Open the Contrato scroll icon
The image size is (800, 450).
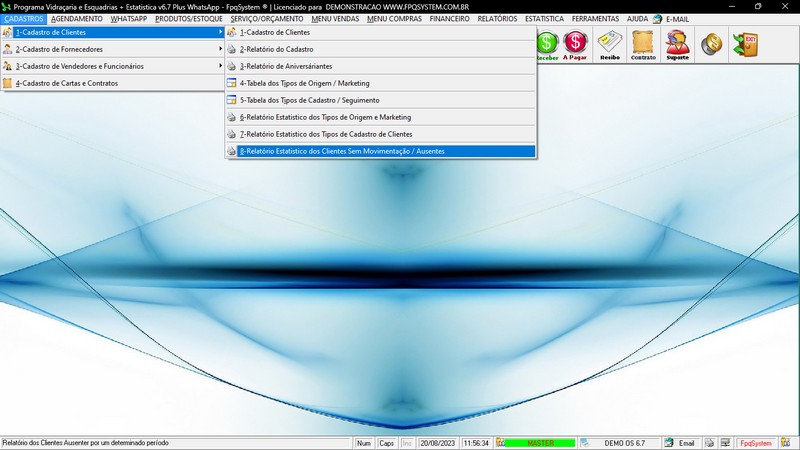click(x=644, y=45)
